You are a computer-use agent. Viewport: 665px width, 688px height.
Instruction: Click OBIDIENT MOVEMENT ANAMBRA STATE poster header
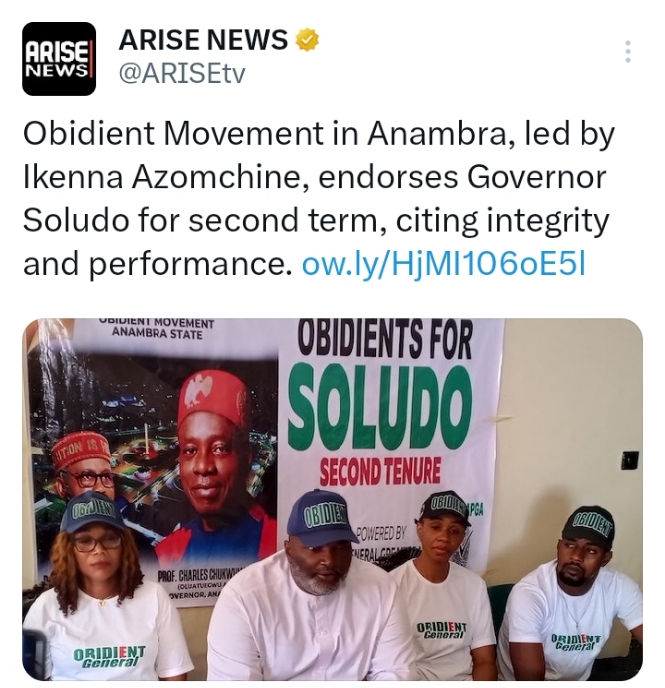157,328
